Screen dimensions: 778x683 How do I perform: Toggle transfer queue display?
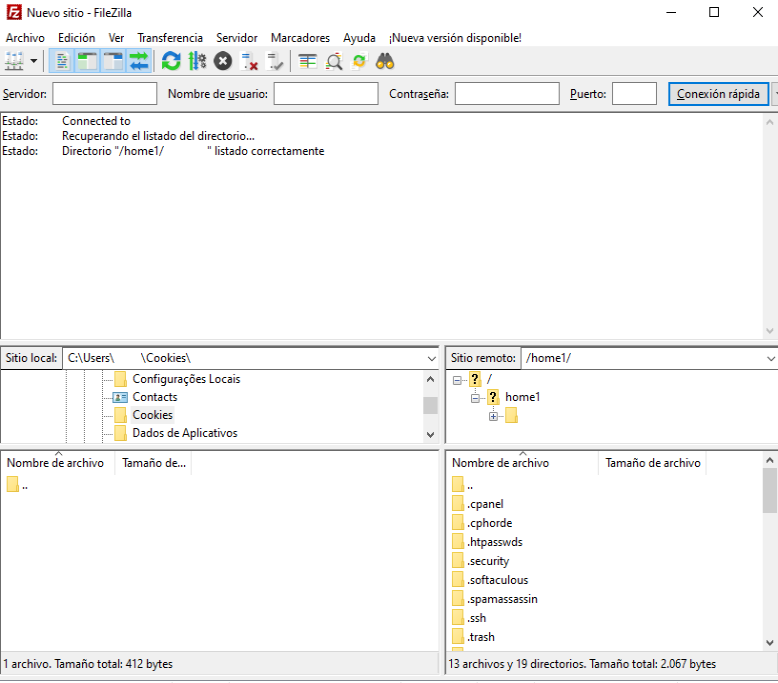139,62
